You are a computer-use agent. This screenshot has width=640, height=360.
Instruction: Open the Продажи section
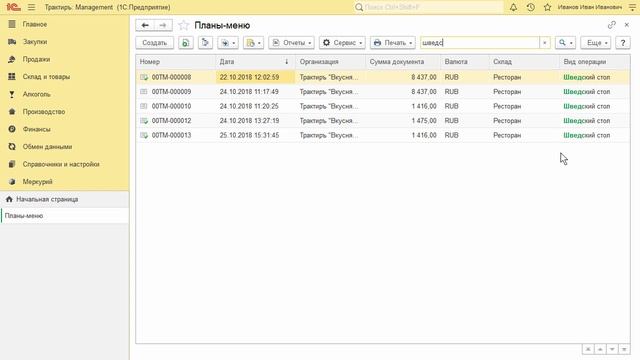click(x=36, y=60)
